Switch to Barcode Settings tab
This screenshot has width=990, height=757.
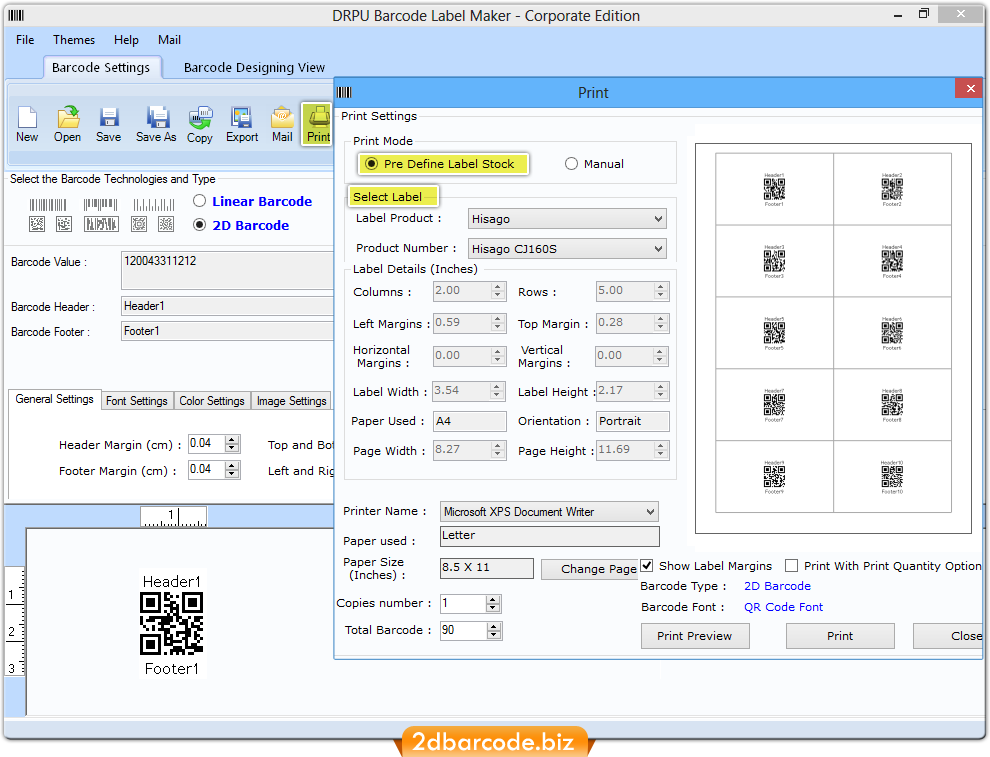point(101,68)
